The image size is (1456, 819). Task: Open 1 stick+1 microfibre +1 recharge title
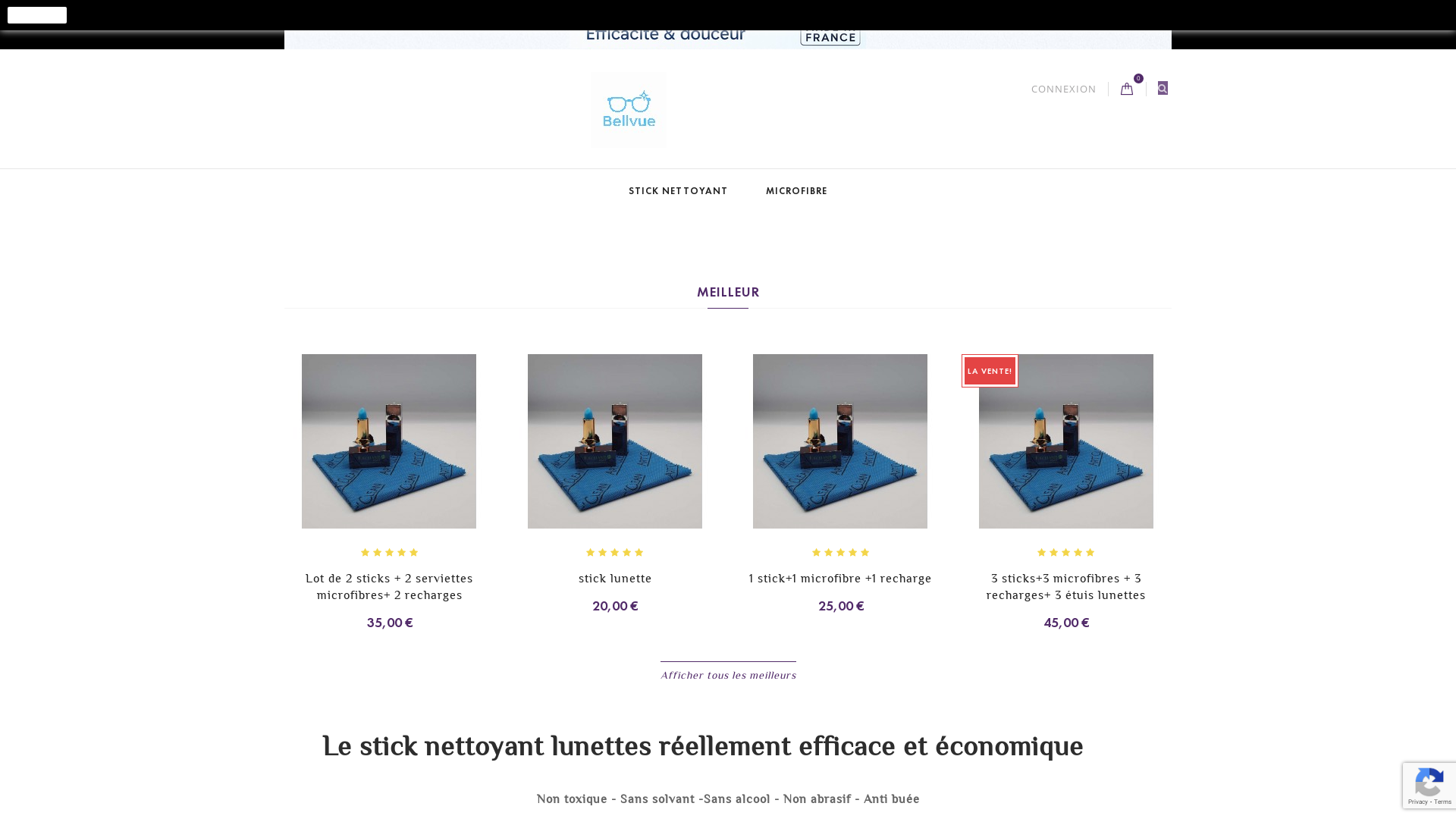click(840, 579)
